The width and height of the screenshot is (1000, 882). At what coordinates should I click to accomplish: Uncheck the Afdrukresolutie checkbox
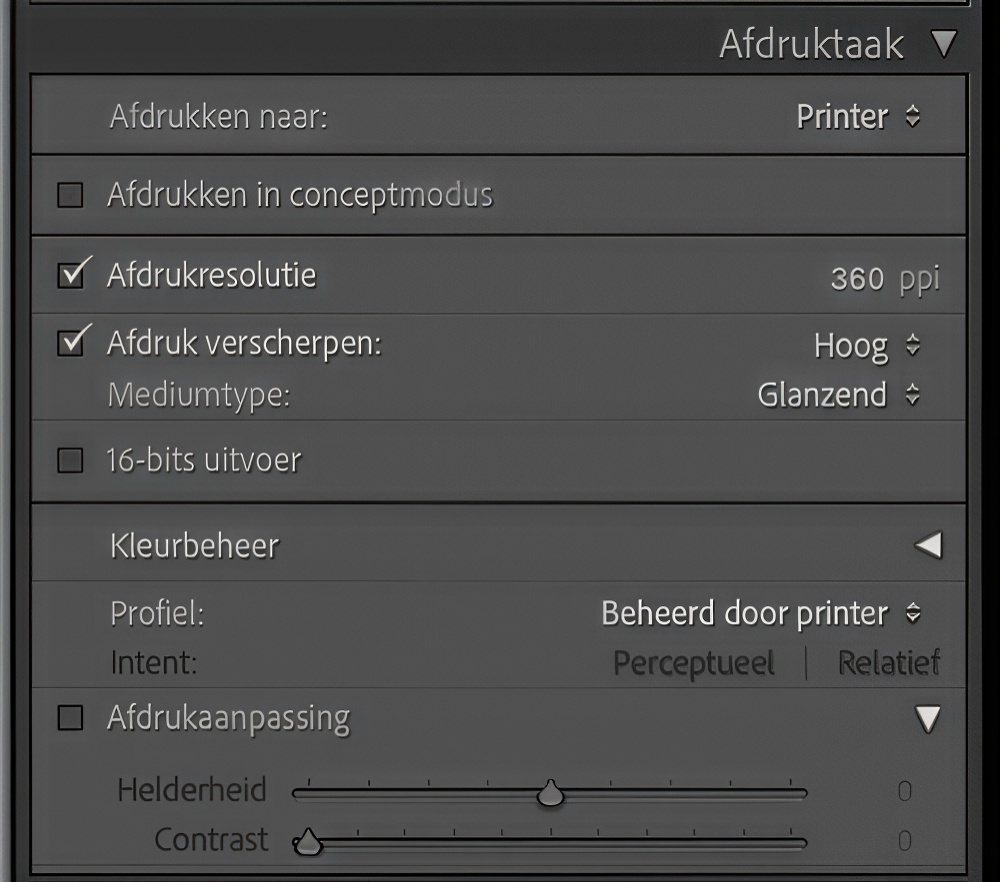(71, 275)
